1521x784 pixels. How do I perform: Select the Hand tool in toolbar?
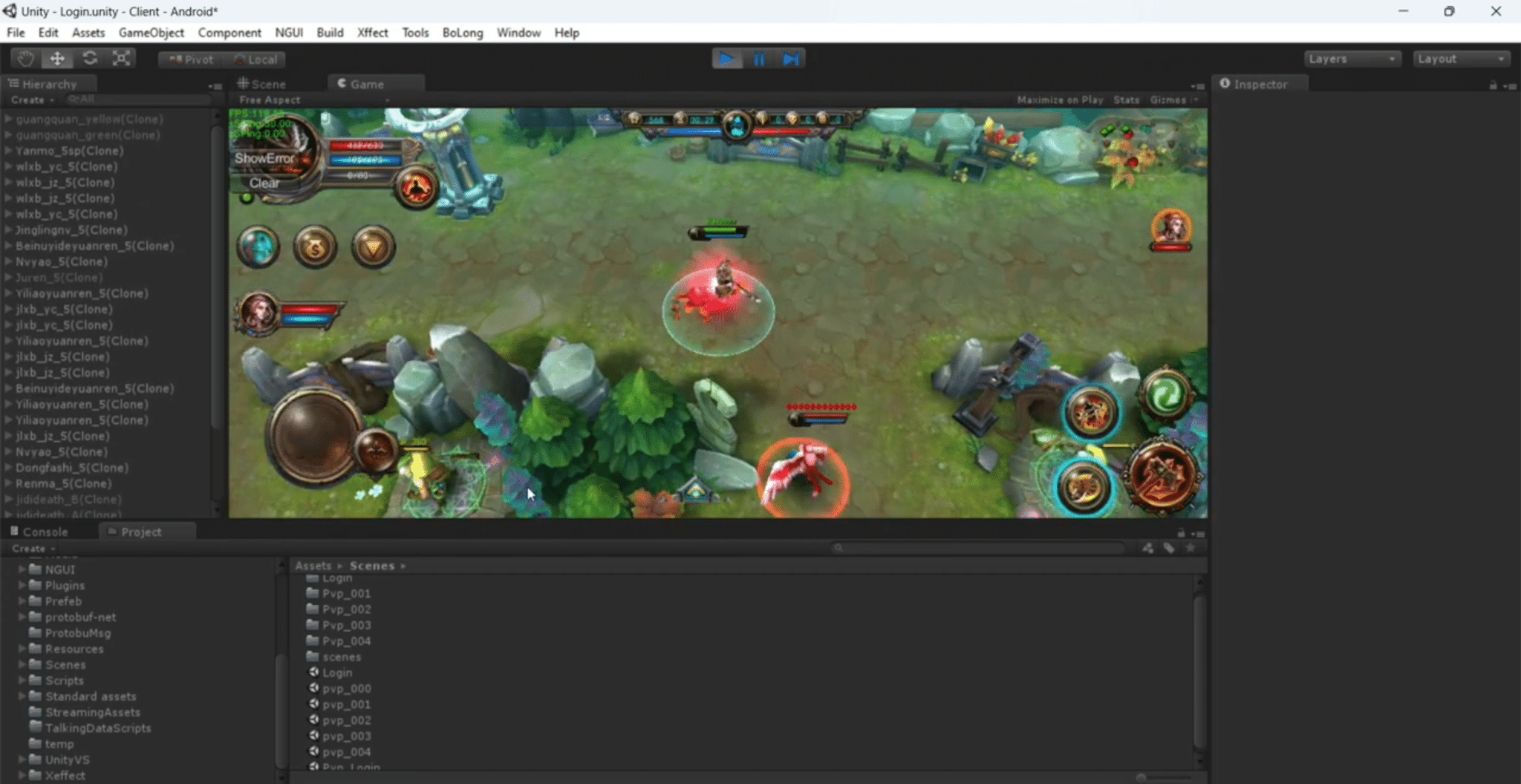(25, 59)
